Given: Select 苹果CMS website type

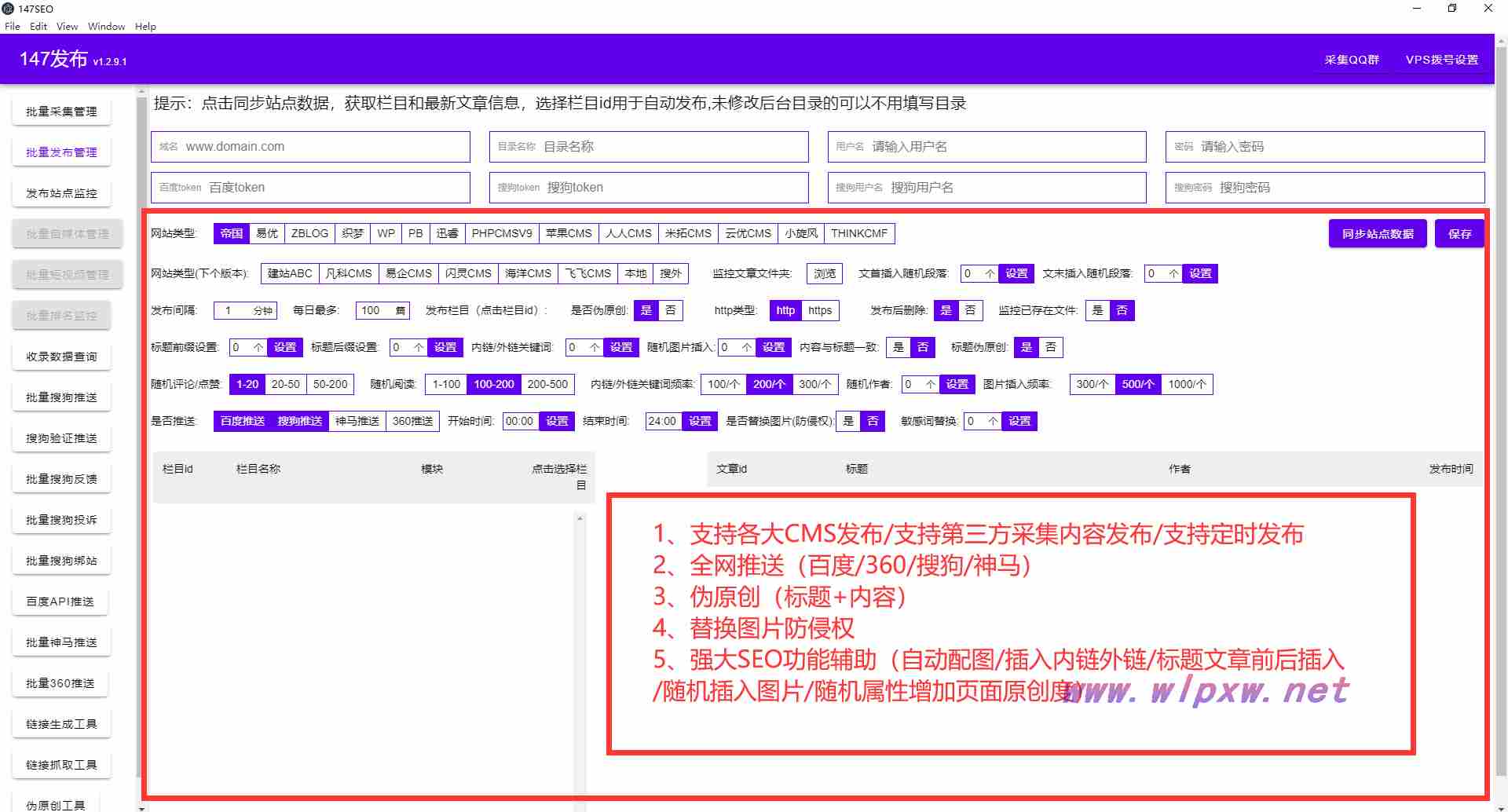Looking at the screenshot, I should coord(569,233).
